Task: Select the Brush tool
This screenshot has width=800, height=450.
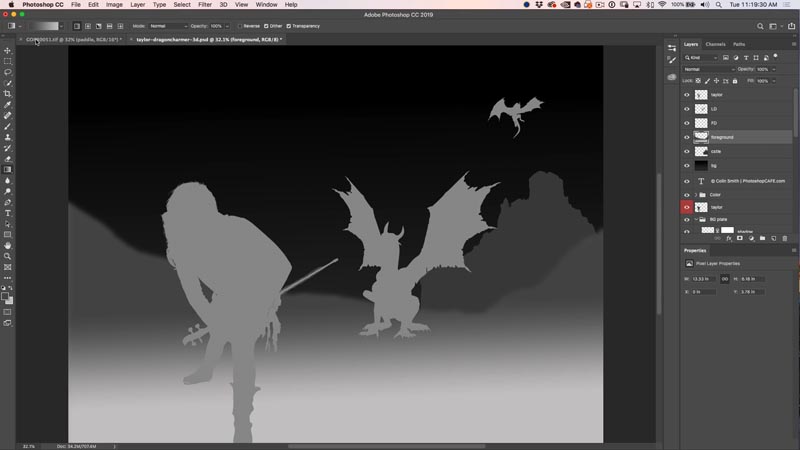Action: click(8, 127)
